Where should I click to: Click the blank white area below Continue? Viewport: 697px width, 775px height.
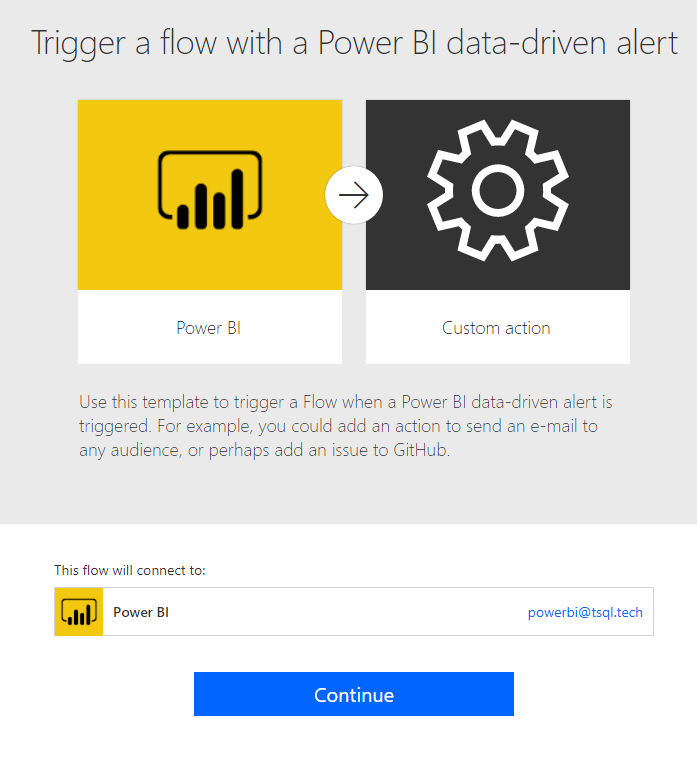(x=348, y=748)
